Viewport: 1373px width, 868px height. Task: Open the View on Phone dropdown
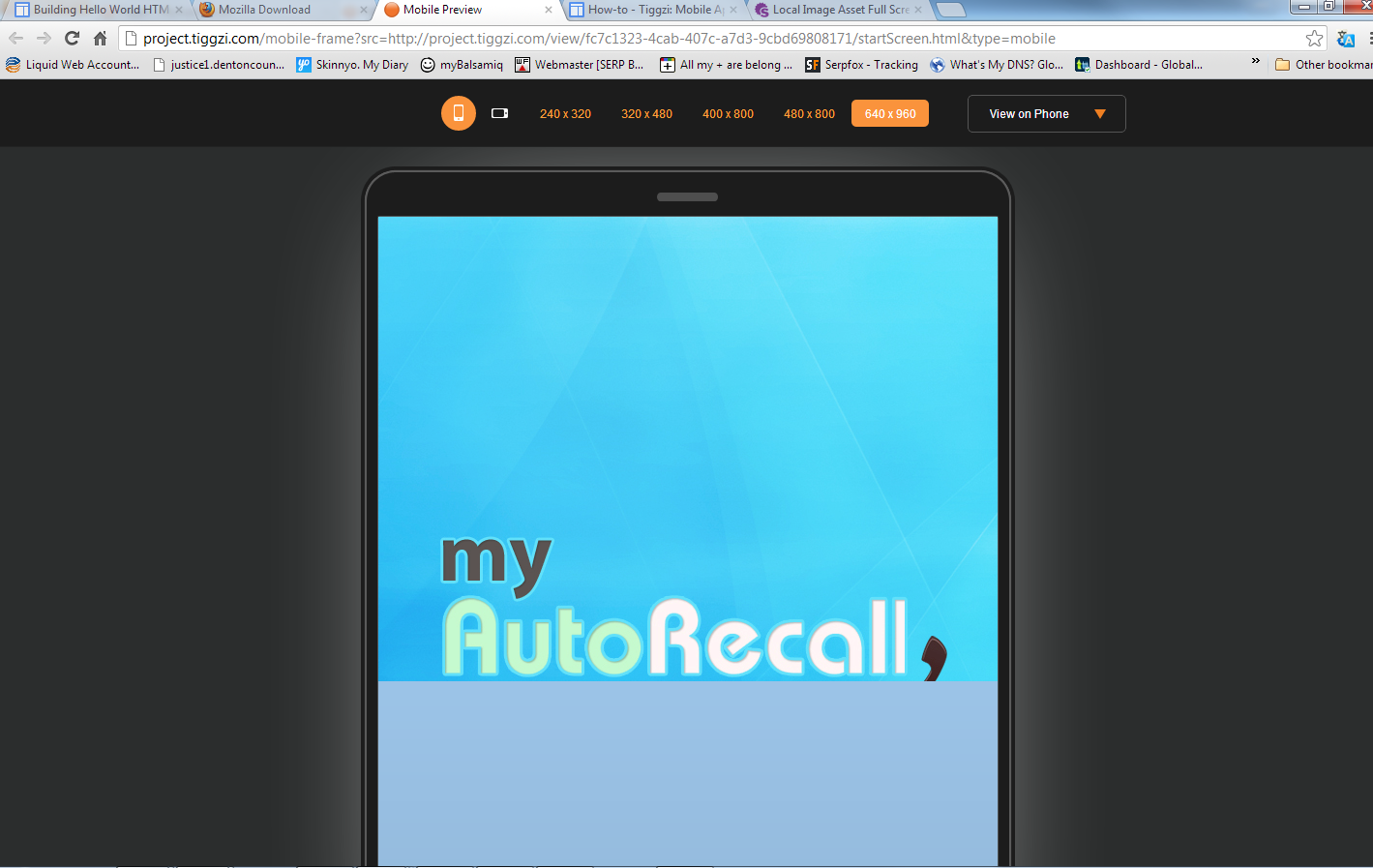pos(1046,114)
